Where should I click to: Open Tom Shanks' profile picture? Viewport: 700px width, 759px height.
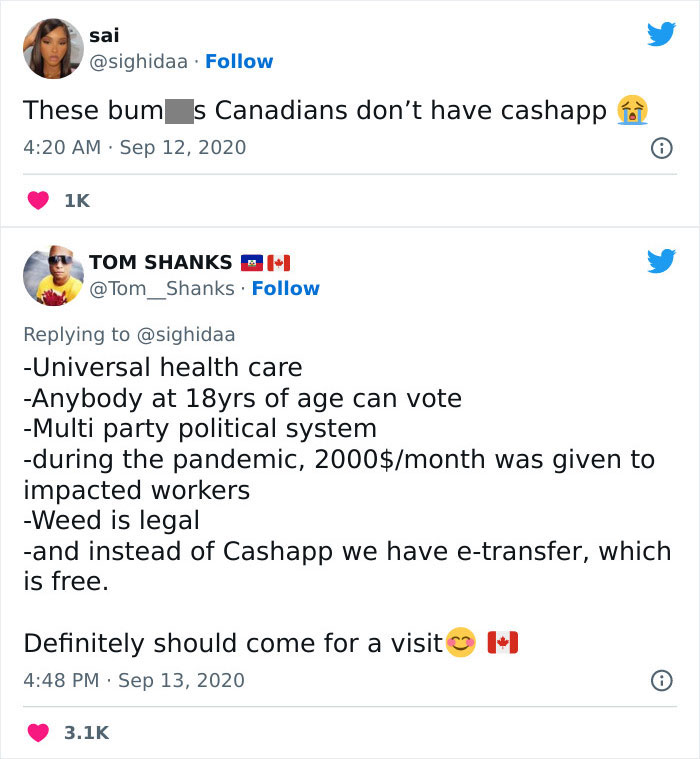coord(50,275)
